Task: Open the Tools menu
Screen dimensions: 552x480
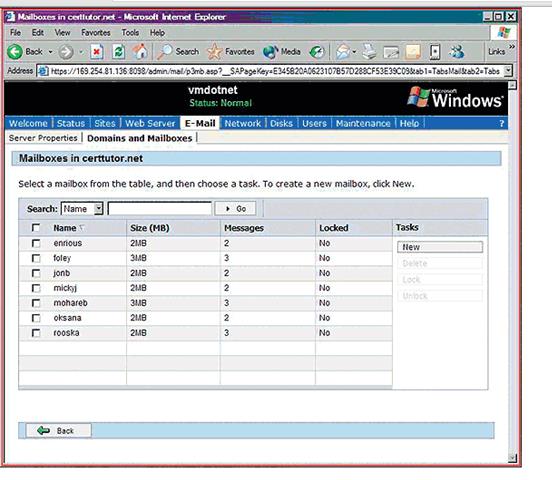Action: (x=130, y=33)
